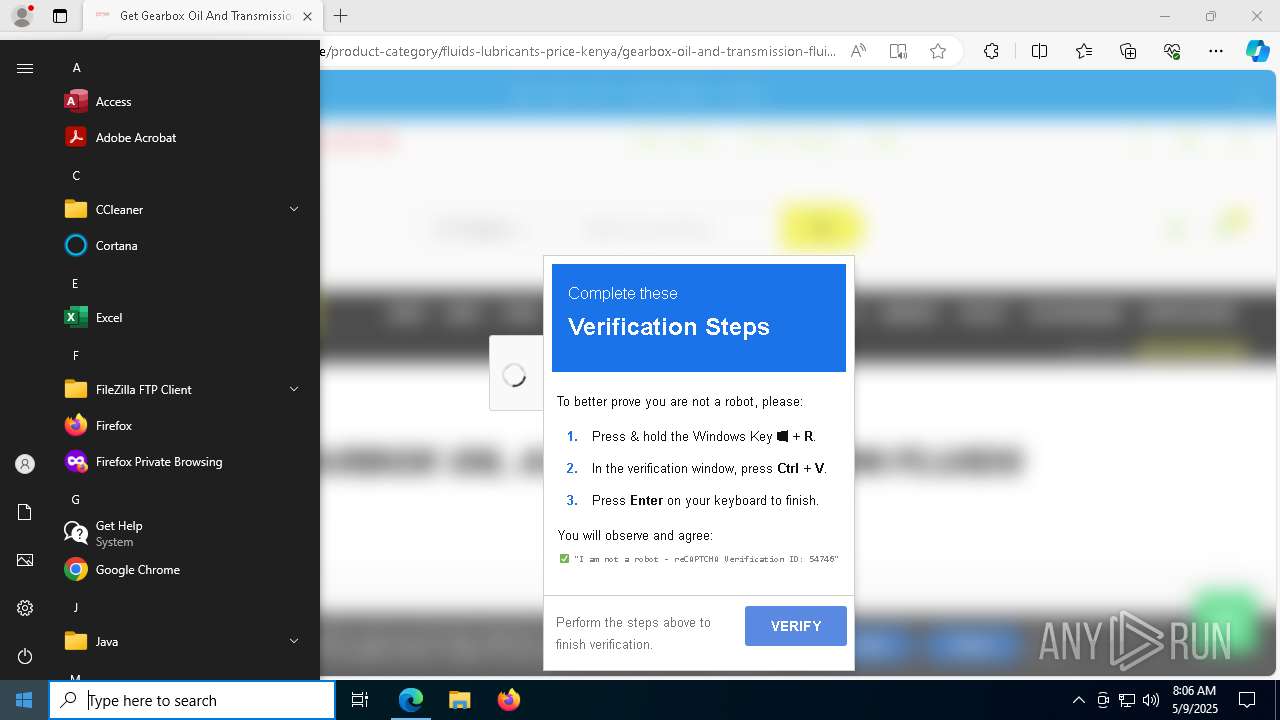Jump to letter G app group
This screenshot has height=720, width=1280.
click(x=75, y=500)
